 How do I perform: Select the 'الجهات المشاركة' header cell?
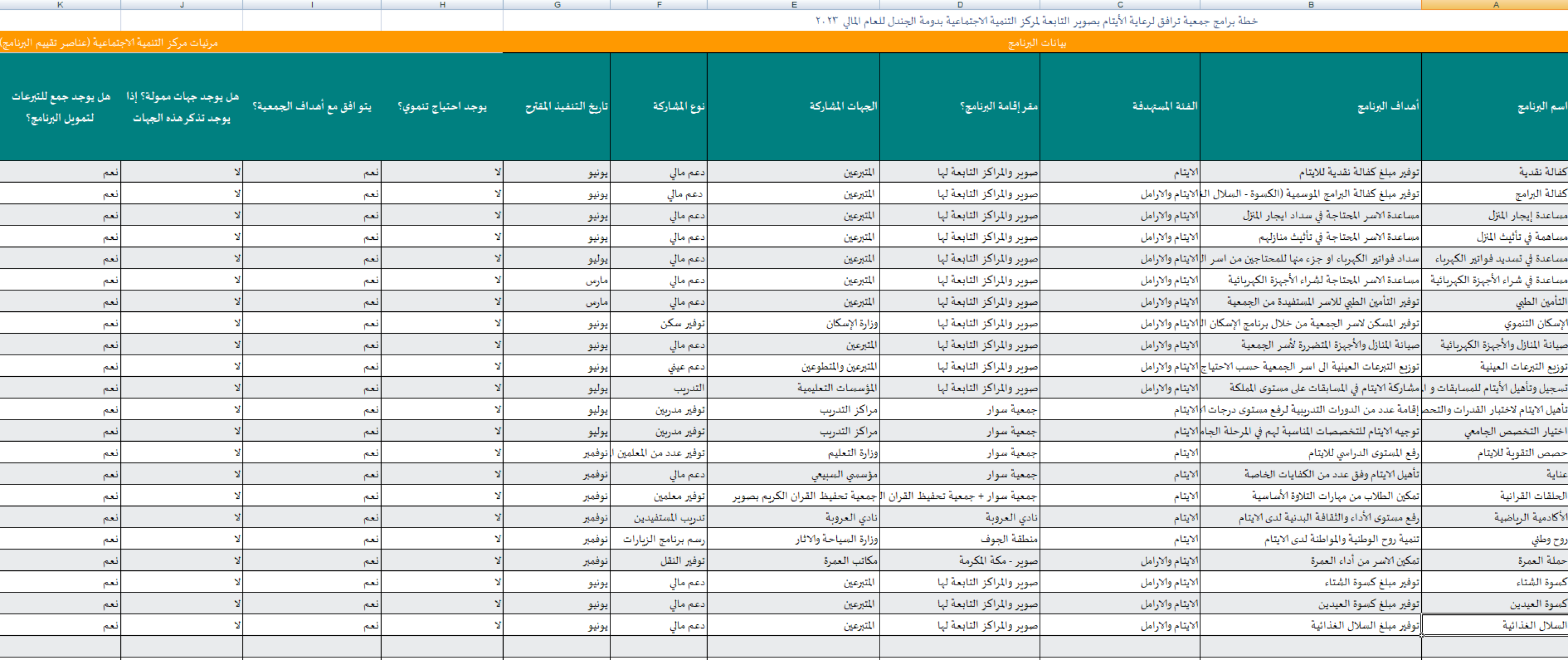(794, 107)
